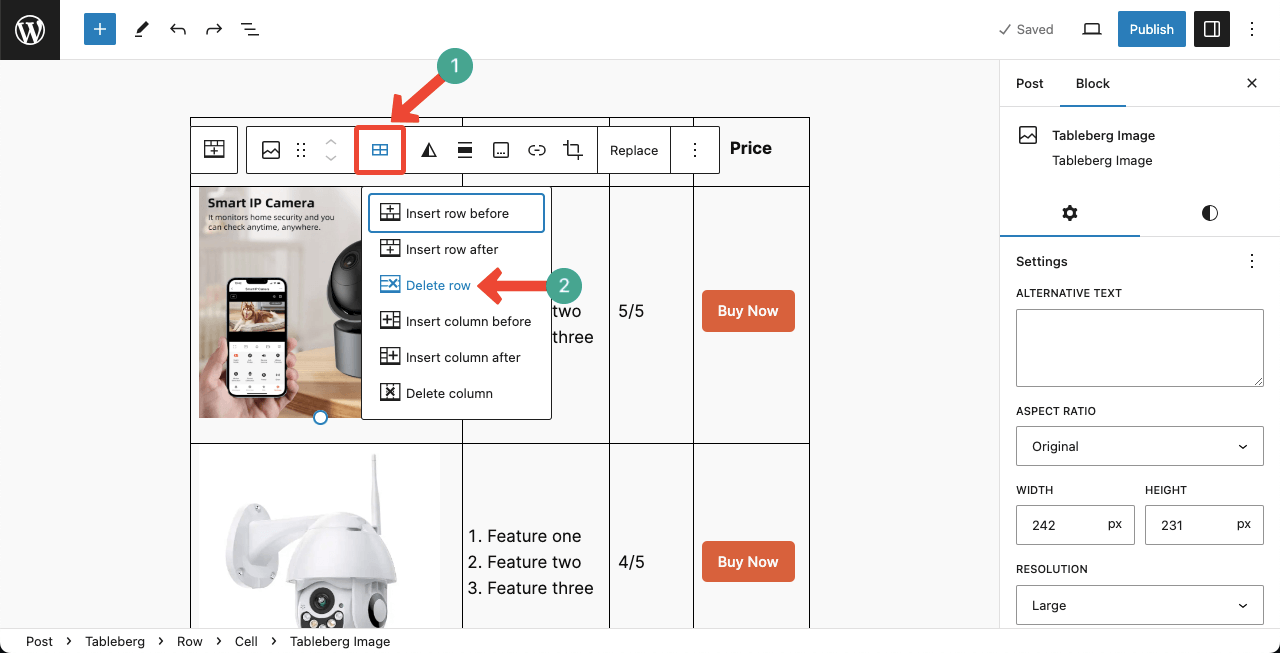Select Delete row from the table menu

[438, 285]
